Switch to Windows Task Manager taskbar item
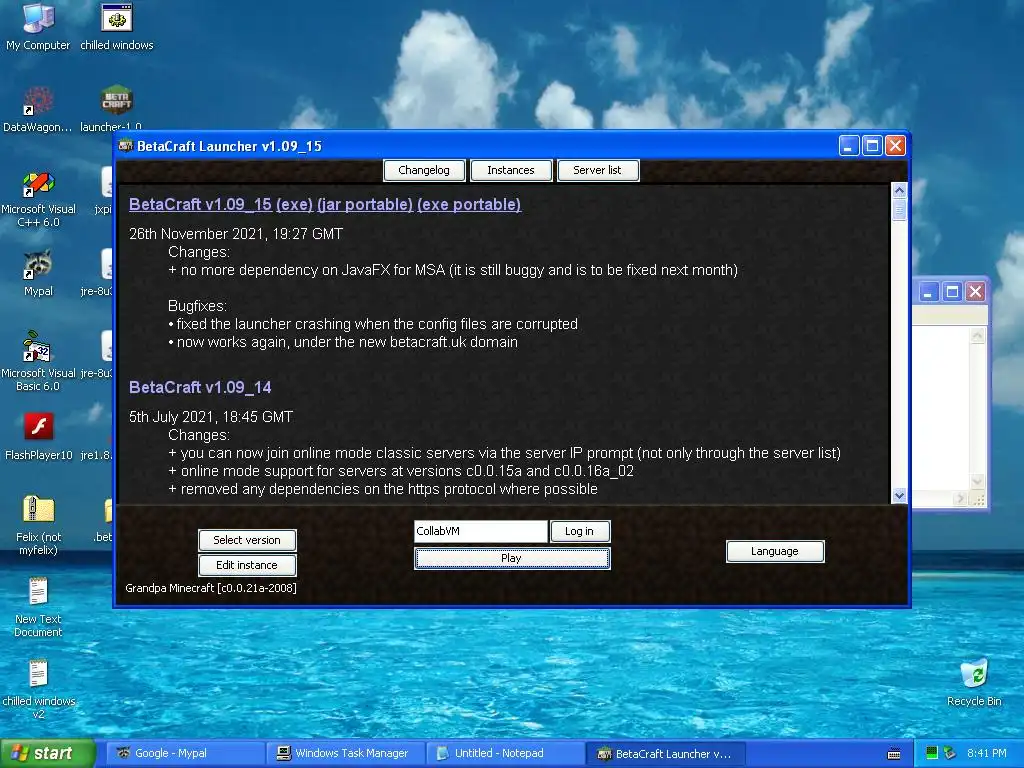This screenshot has width=1024, height=768. click(x=345, y=754)
